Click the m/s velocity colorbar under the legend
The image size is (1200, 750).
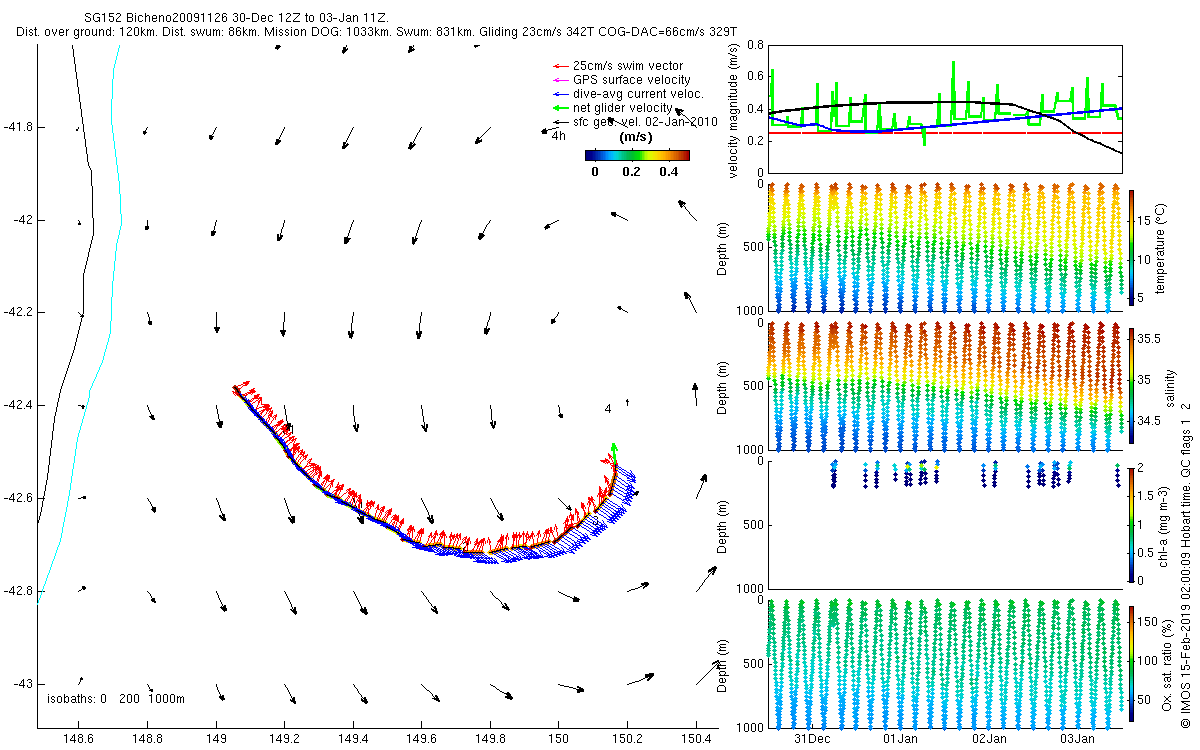(x=637, y=155)
